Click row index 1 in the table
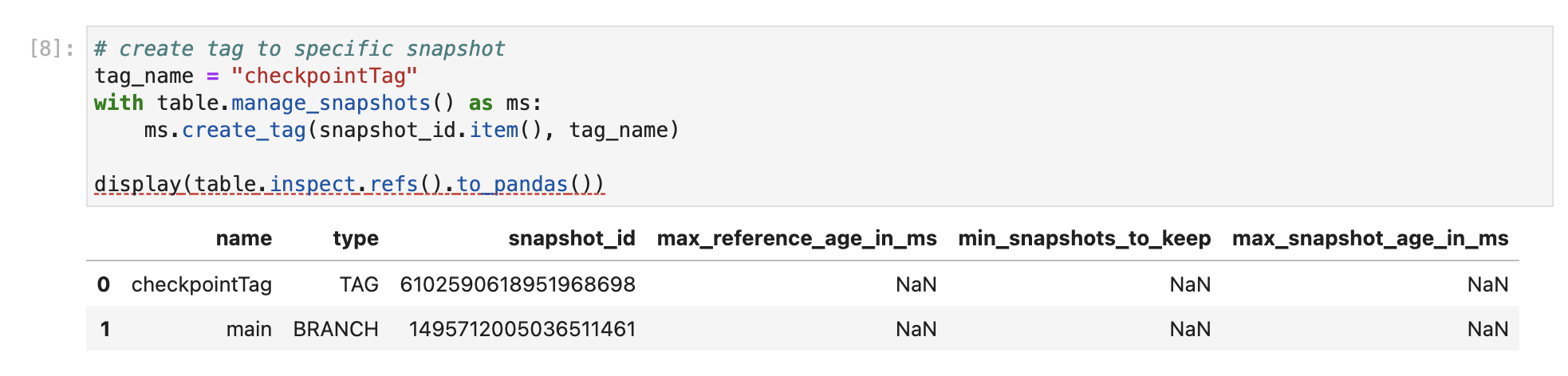 tap(104, 329)
